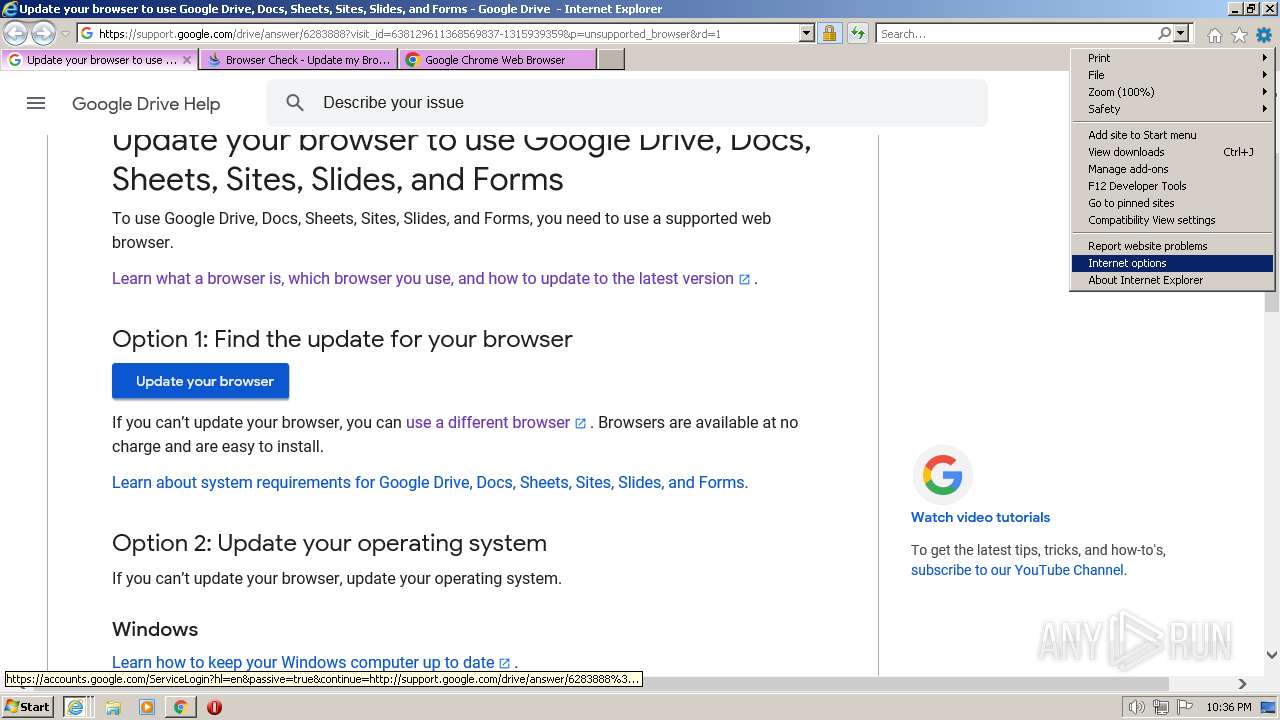Open the IE Home icon
The image size is (1280, 720).
(x=1214, y=35)
